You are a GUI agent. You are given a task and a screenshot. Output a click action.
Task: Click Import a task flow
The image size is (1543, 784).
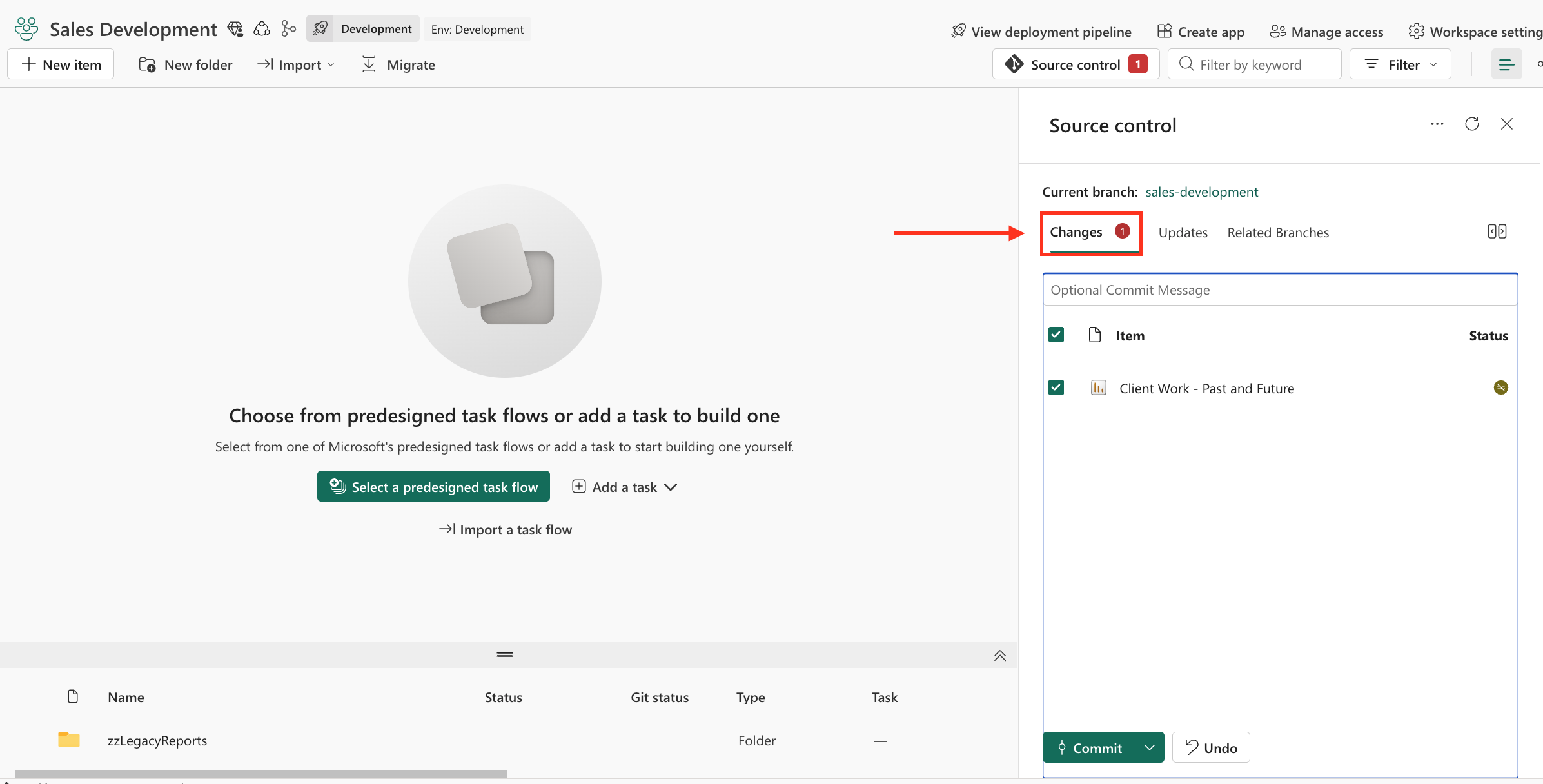point(505,530)
